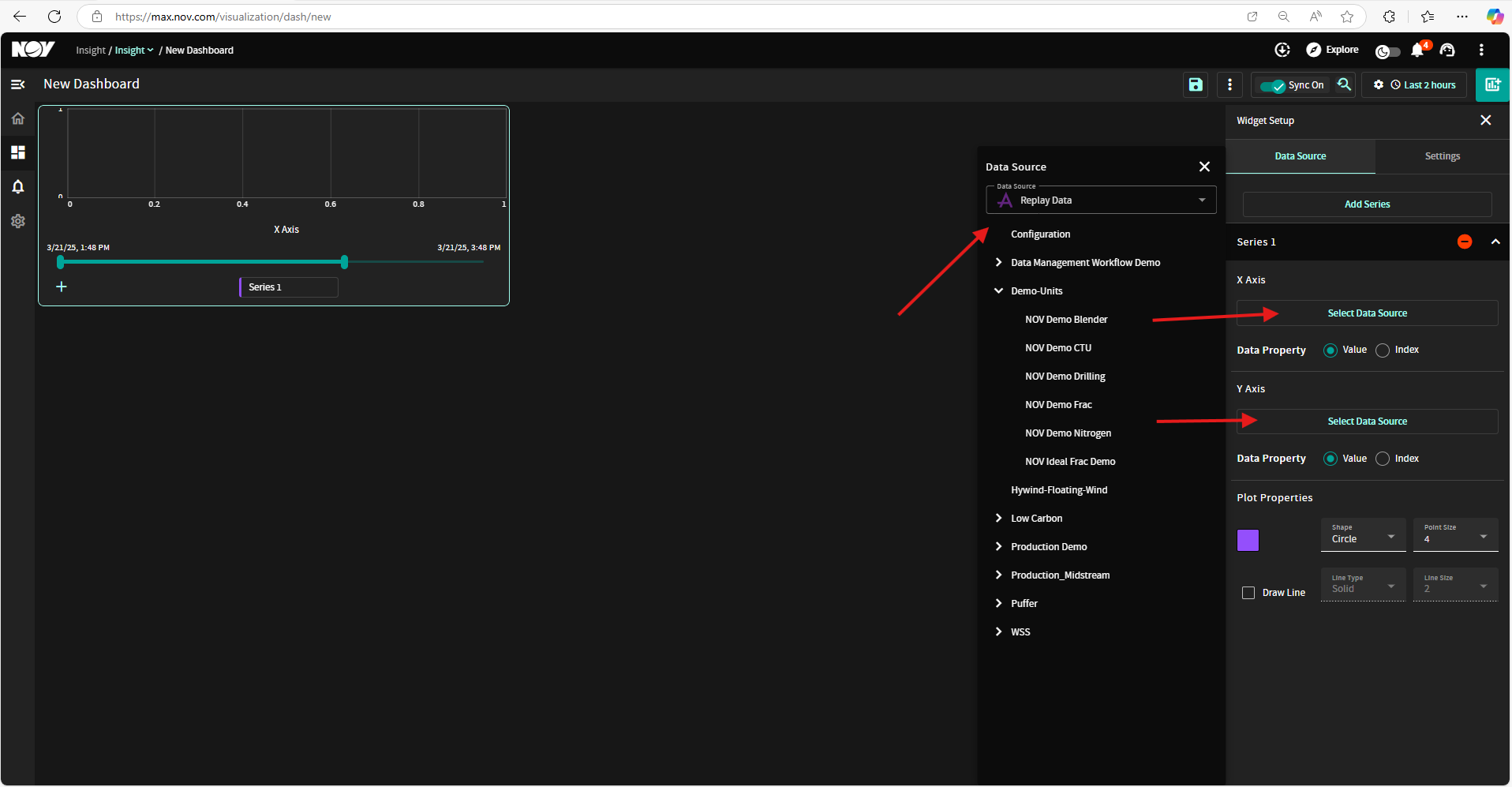Toggle the Sync On switch
This screenshot has width=1512, height=787.
coord(1272,85)
